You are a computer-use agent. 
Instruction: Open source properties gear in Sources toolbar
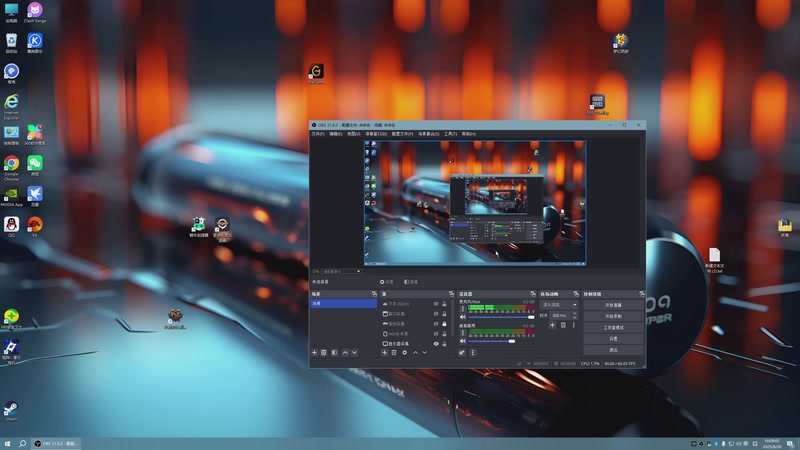pos(405,353)
